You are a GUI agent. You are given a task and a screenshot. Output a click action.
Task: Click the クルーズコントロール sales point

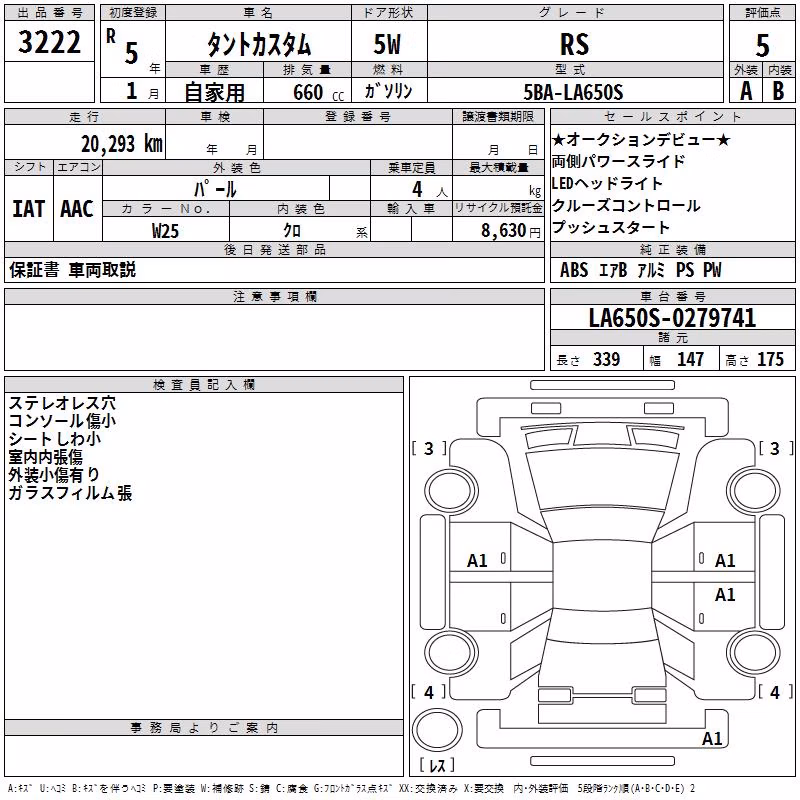[x=626, y=206]
